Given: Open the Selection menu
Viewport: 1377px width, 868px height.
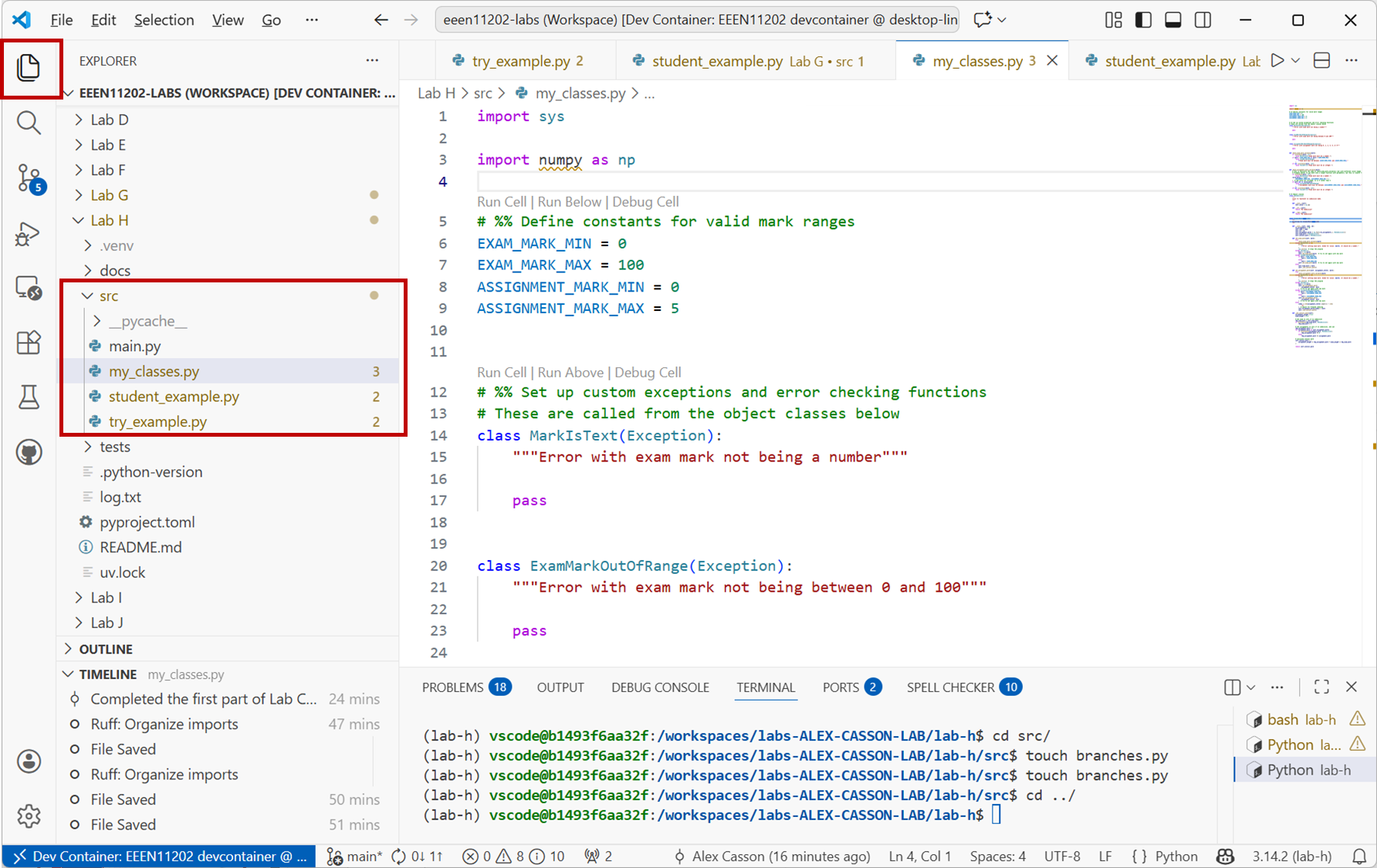Looking at the screenshot, I should [164, 20].
